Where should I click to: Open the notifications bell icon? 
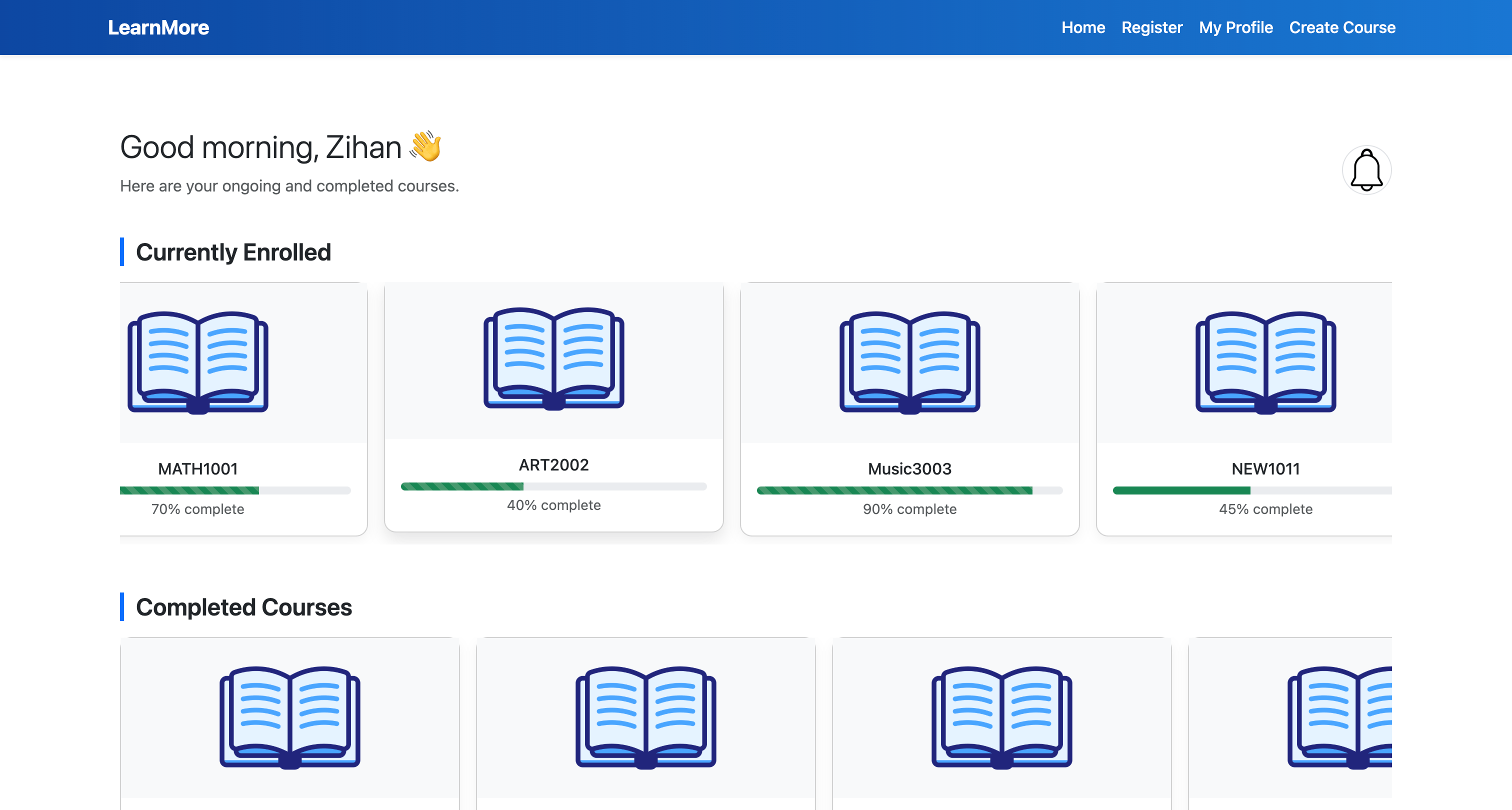click(x=1366, y=170)
